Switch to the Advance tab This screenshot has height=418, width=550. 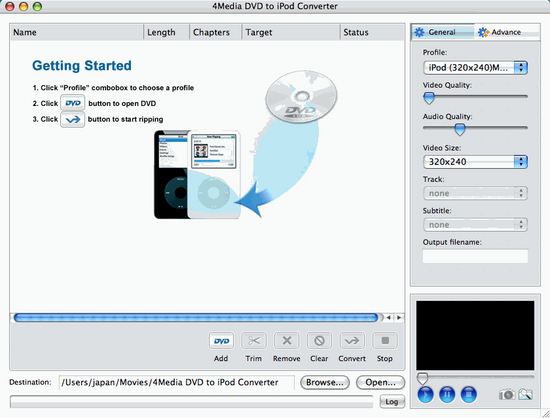click(507, 32)
